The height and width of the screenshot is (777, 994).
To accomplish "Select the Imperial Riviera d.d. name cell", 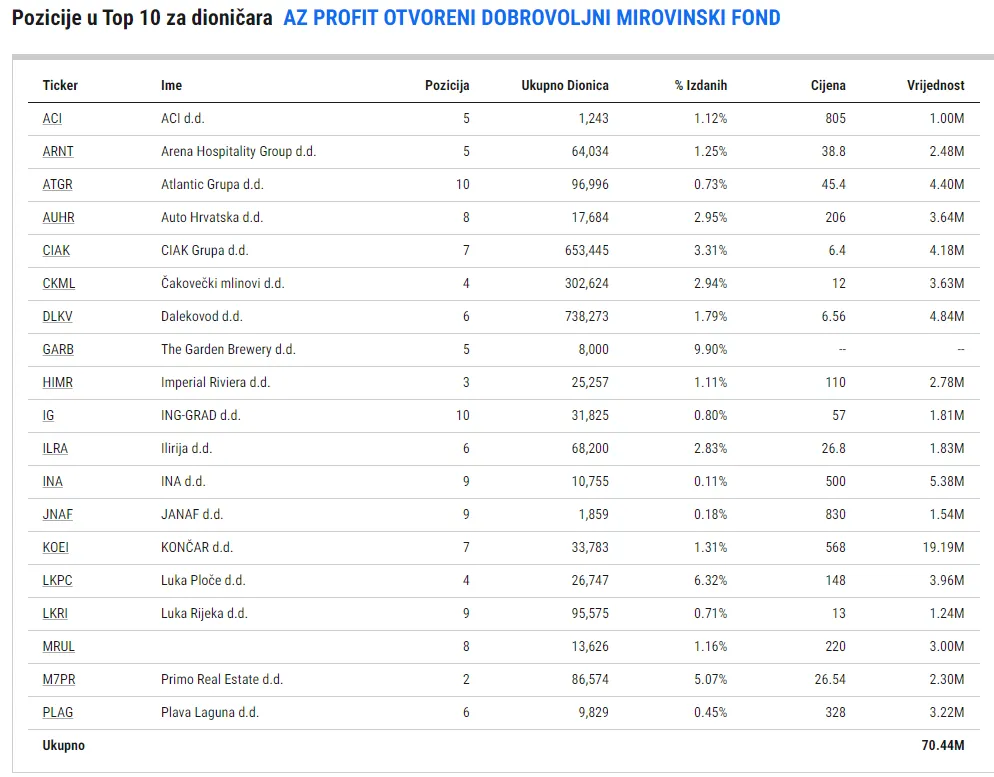I will (x=216, y=382).
